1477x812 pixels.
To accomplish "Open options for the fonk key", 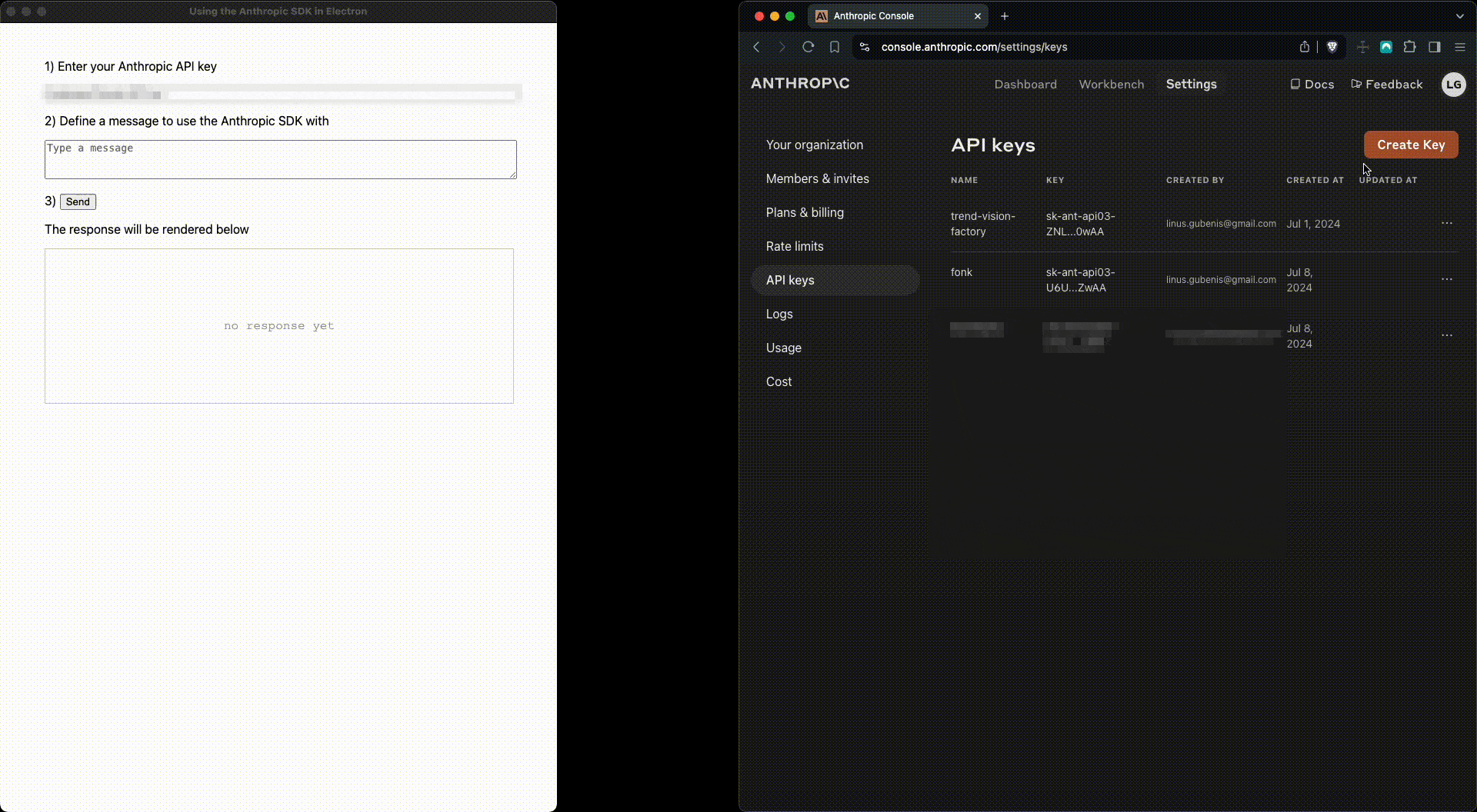I will point(1447,279).
